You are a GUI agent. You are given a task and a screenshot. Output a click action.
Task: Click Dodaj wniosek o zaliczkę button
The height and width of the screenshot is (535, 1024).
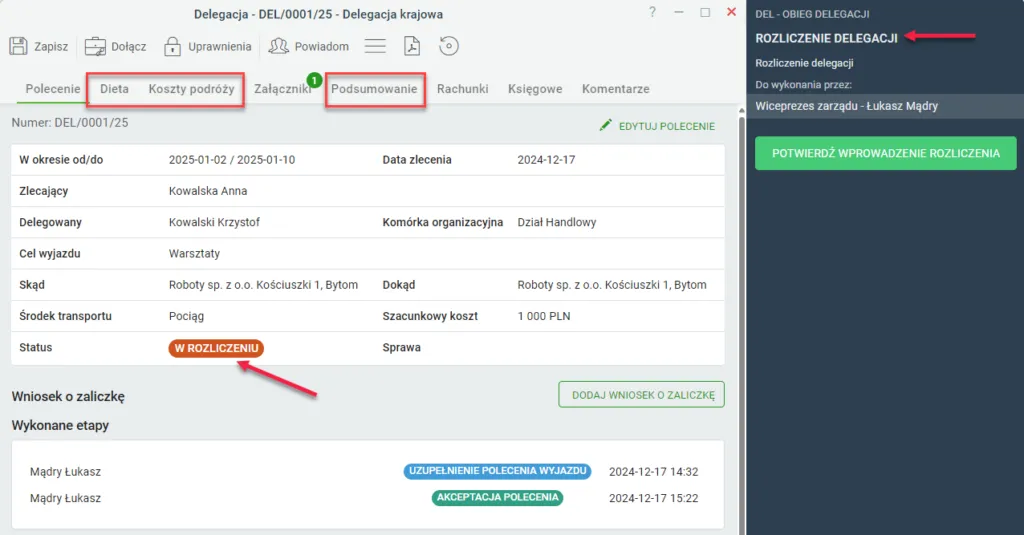pos(640,395)
